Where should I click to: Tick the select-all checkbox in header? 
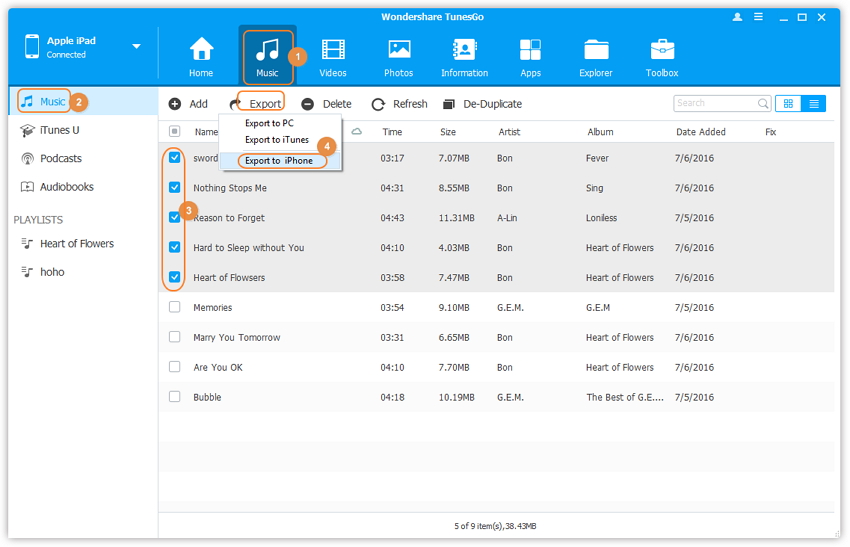175,132
